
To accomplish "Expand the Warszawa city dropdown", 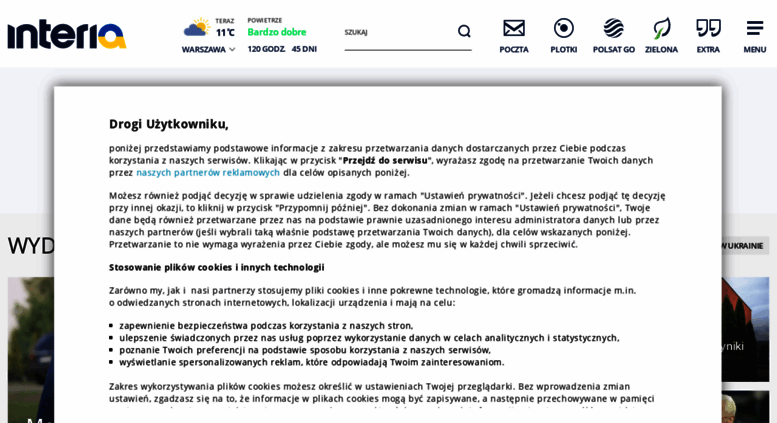I will tap(208, 50).
